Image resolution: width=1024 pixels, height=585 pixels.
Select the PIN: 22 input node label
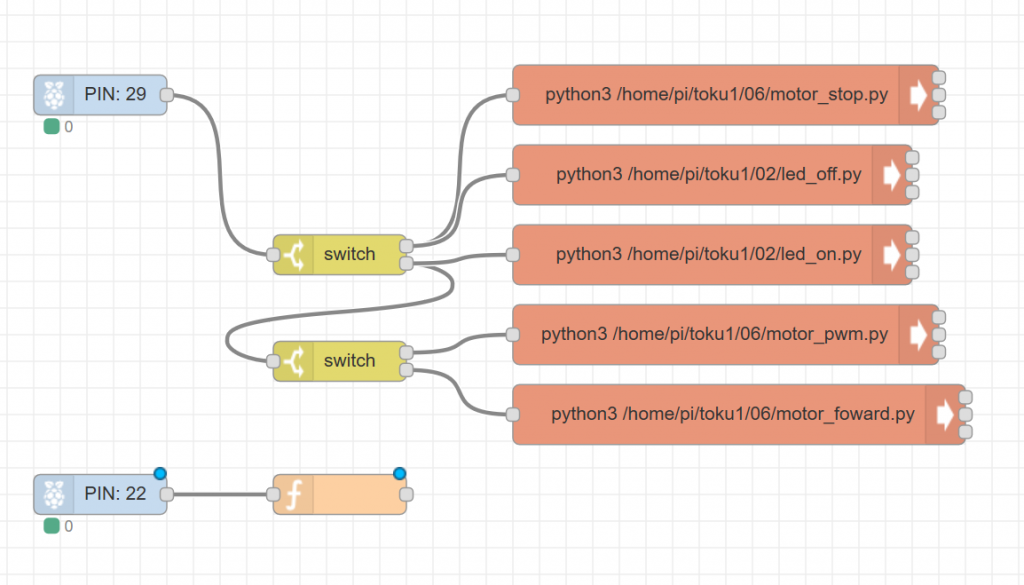point(115,494)
